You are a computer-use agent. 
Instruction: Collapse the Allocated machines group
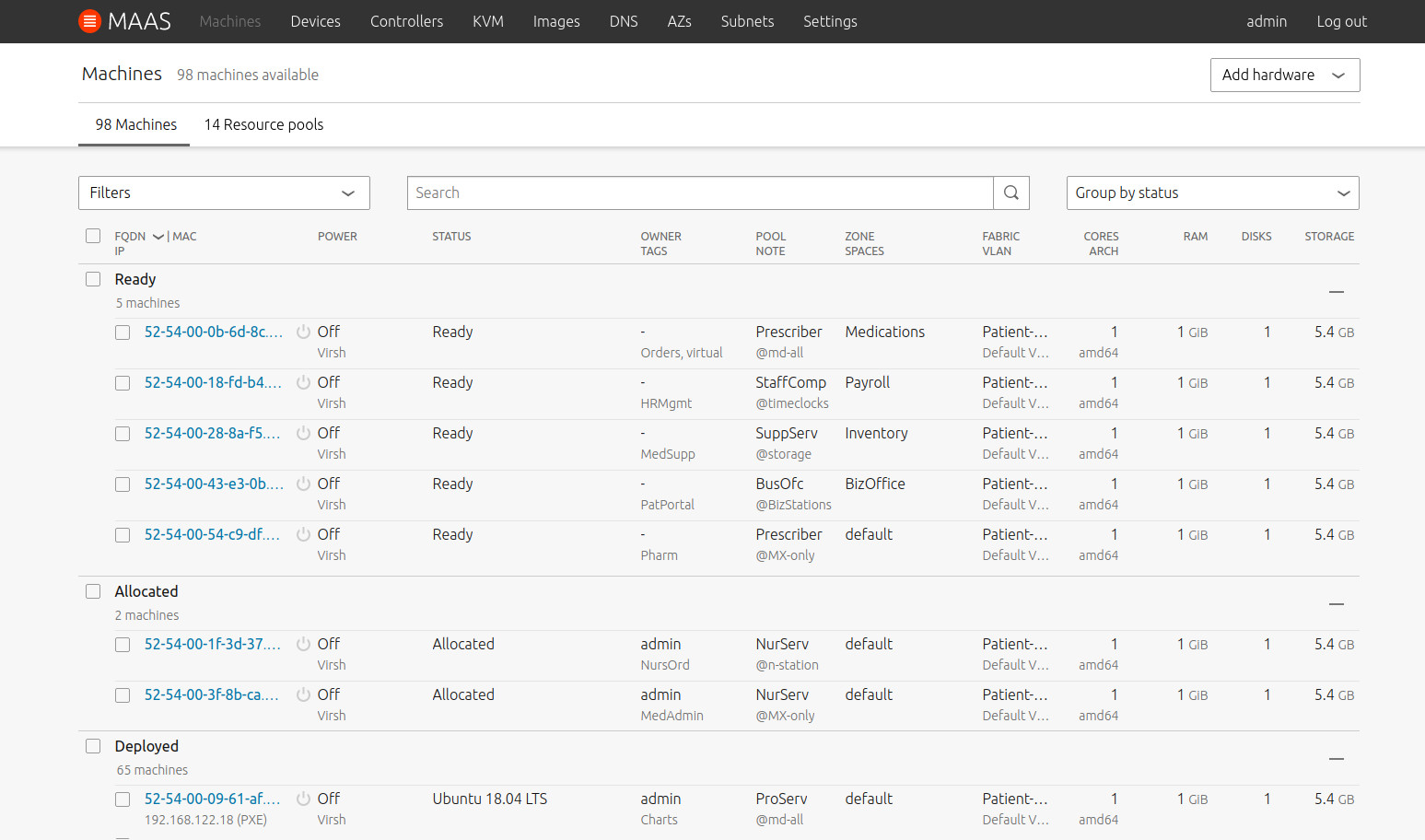pyautogui.click(x=1337, y=604)
